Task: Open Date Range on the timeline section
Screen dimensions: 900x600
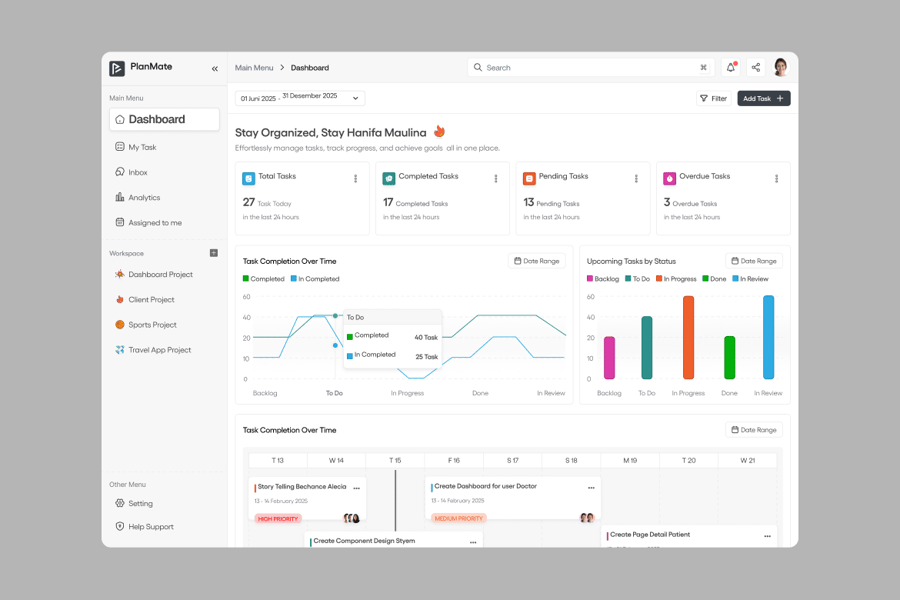Action: 754,430
